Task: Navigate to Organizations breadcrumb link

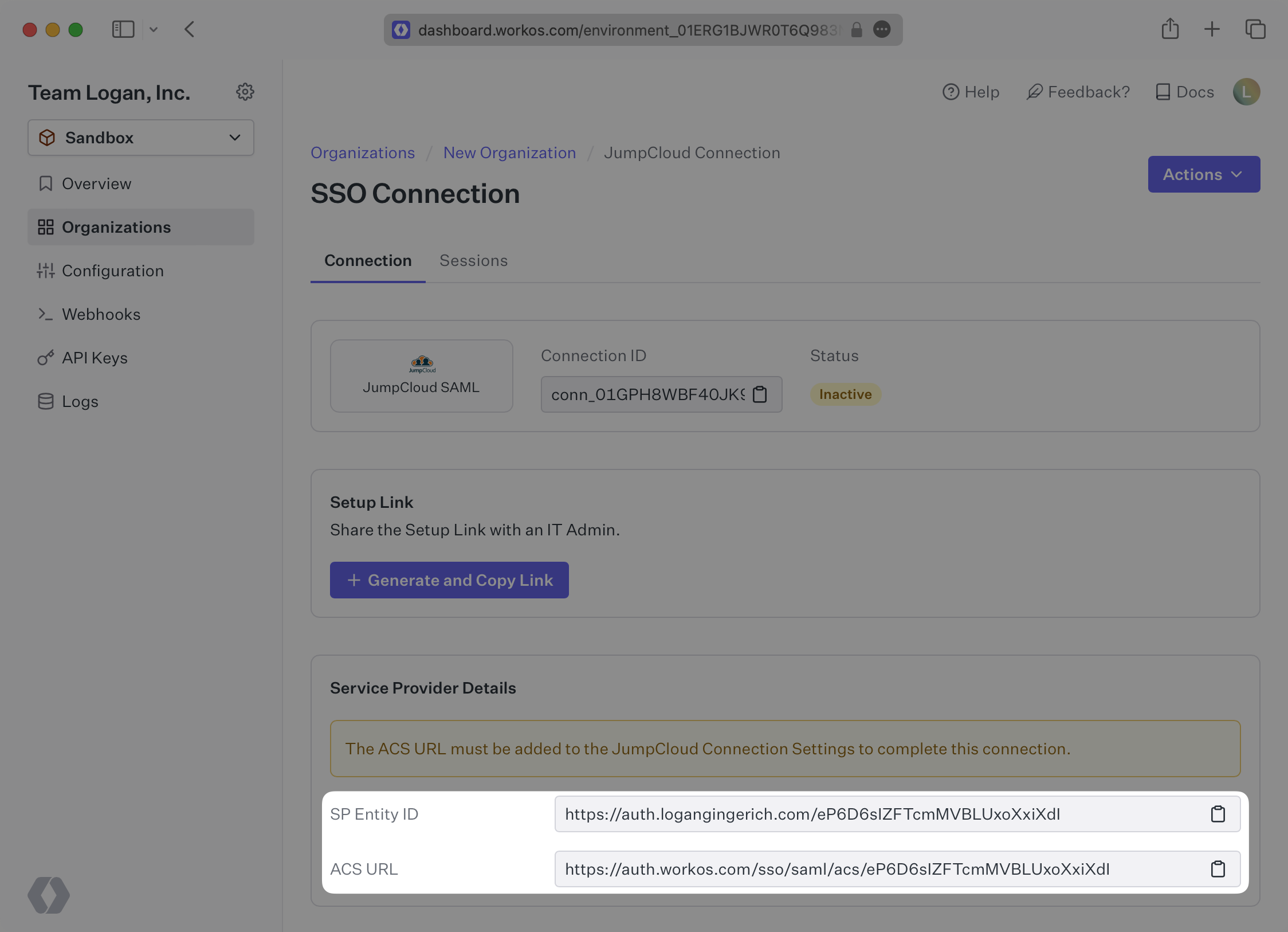Action: (363, 152)
